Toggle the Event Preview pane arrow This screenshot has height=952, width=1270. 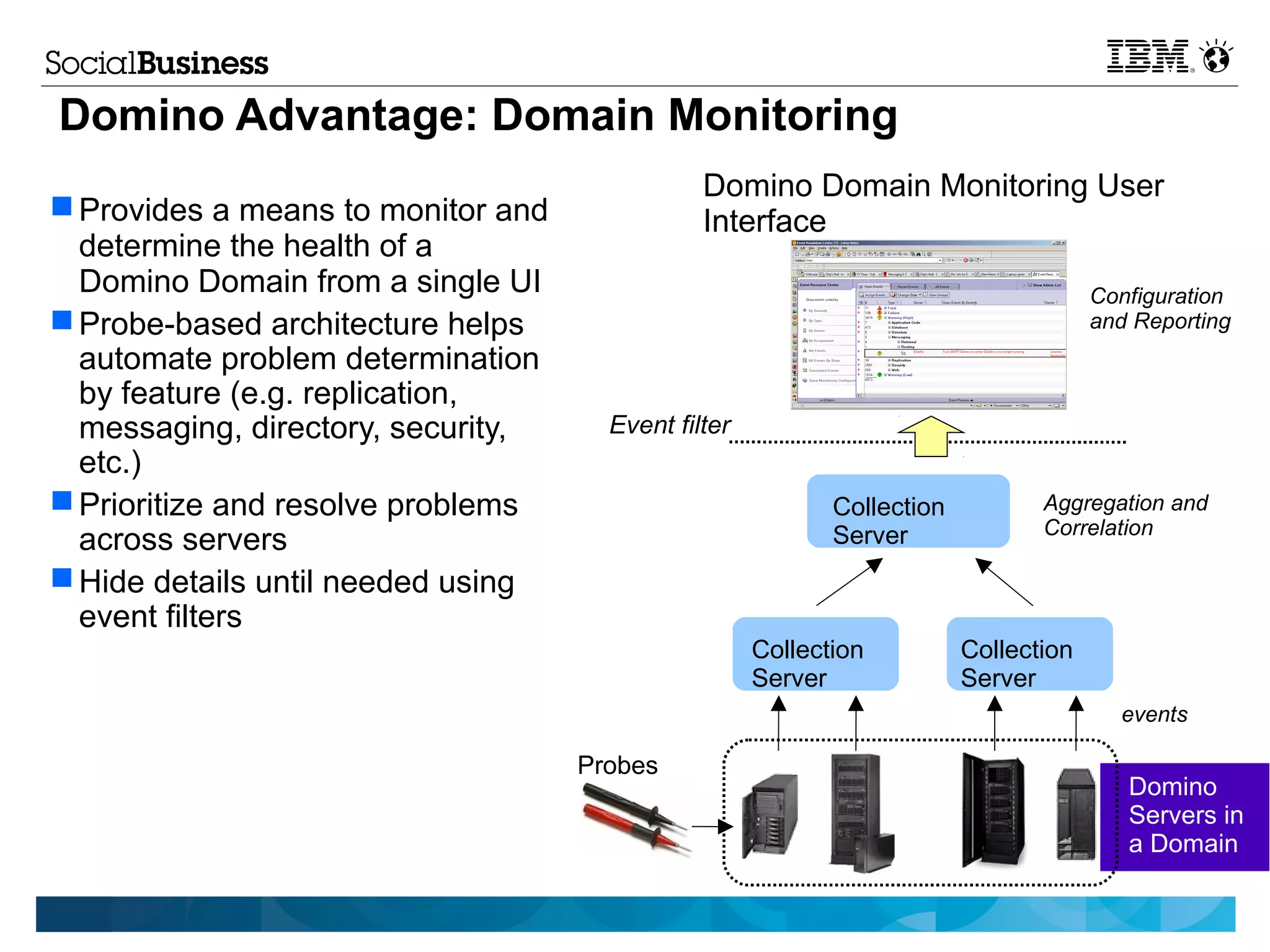972,400
